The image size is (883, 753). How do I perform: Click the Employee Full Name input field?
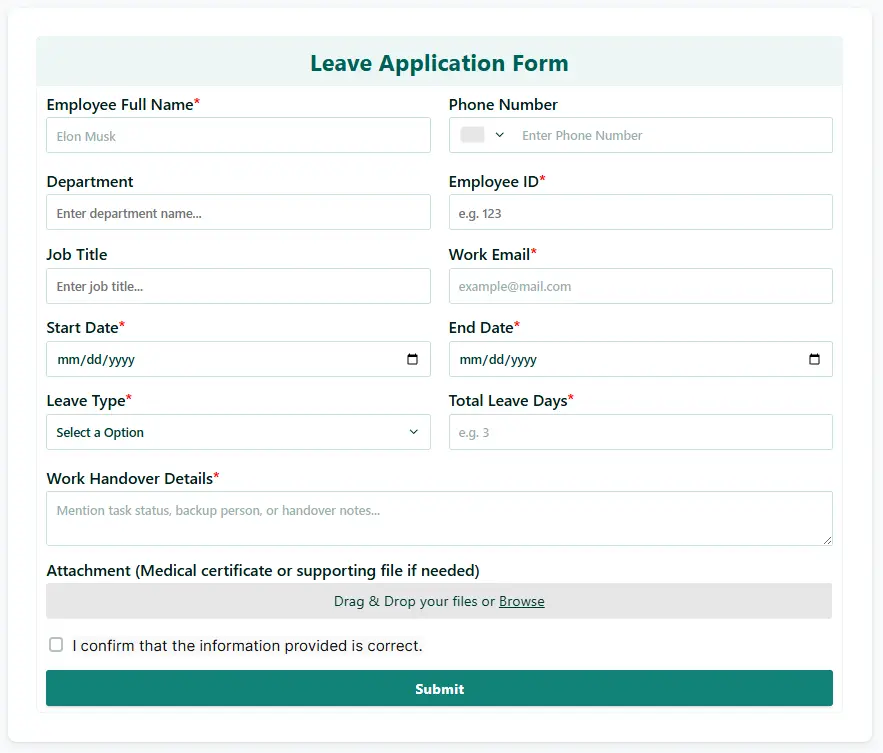[238, 135]
